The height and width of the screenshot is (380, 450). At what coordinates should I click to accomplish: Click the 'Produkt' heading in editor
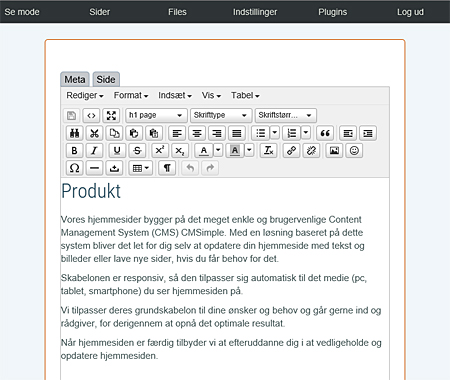pos(91,191)
